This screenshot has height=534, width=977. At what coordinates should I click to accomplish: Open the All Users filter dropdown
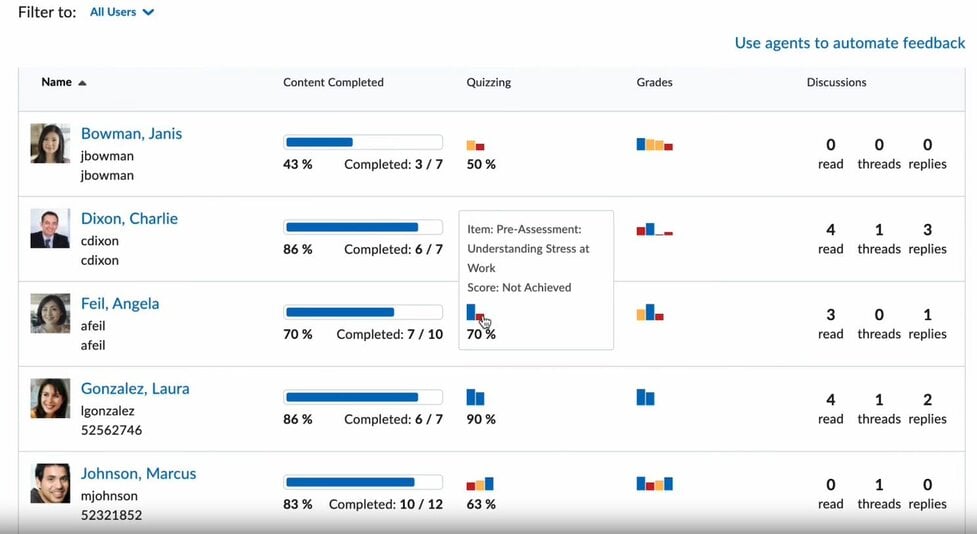122,13
